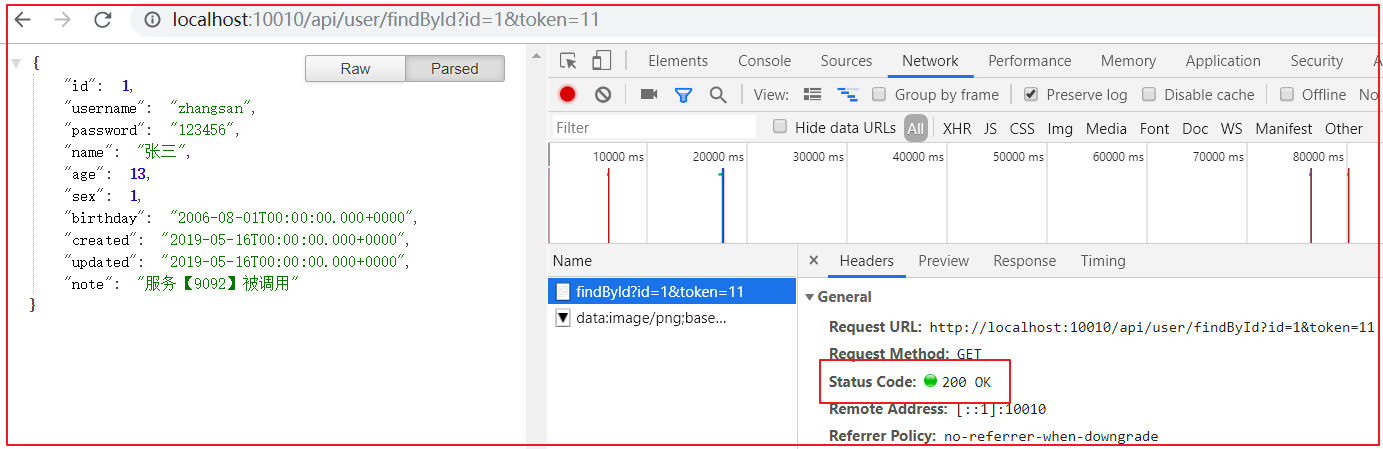Viewport: 1383px width, 449px height.
Task: Switch JSON view to Raw
Action: [355, 68]
